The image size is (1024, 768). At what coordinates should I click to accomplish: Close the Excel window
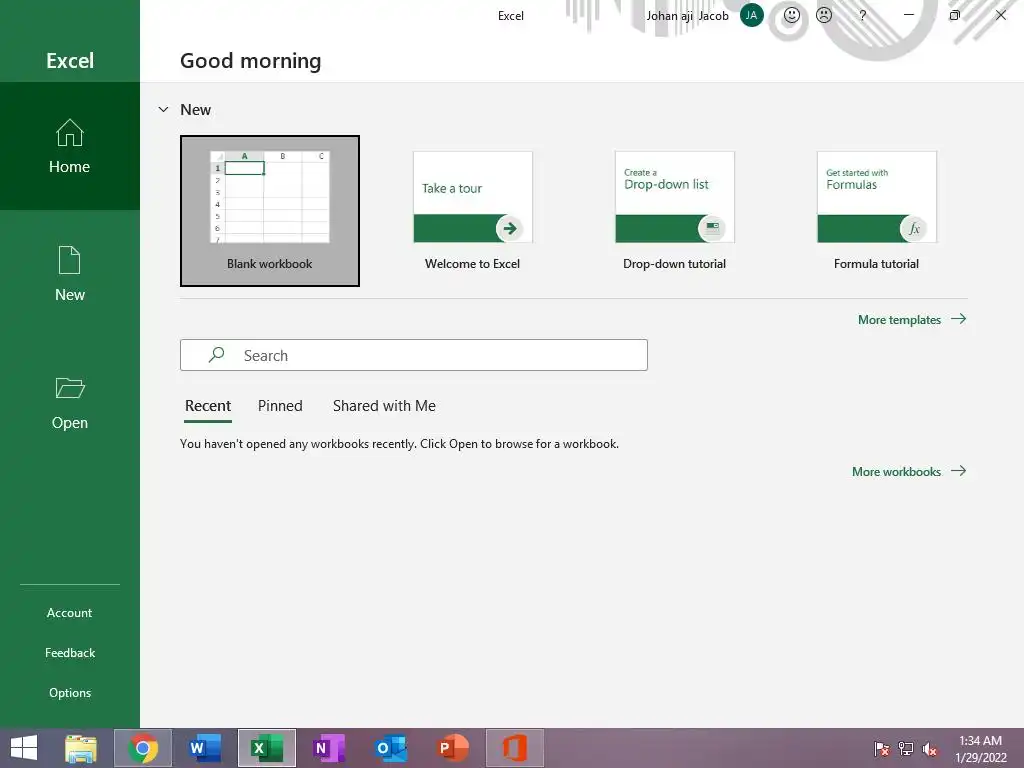coord(1000,14)
